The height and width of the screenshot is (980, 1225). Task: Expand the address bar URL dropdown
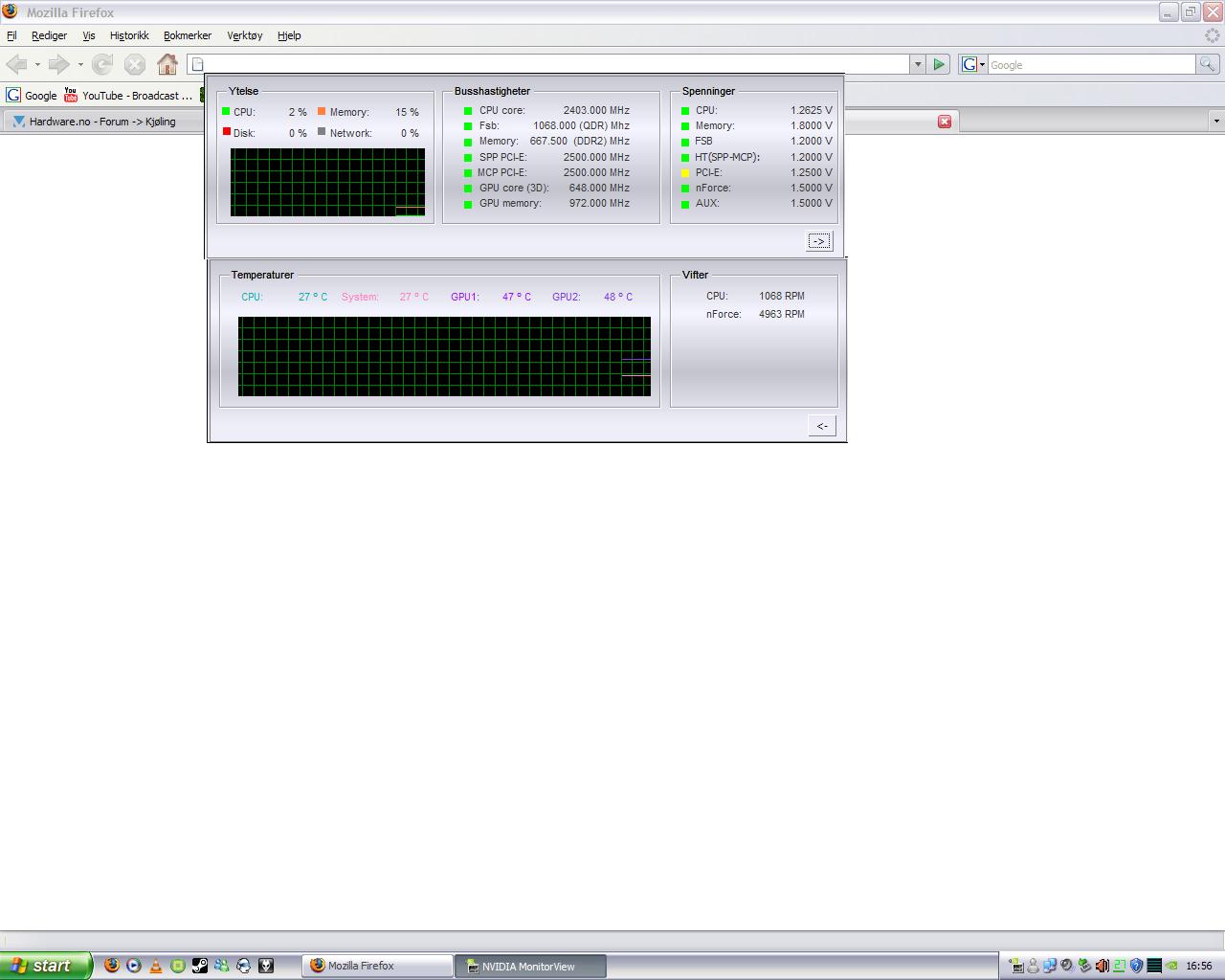(x=918, y=64)
